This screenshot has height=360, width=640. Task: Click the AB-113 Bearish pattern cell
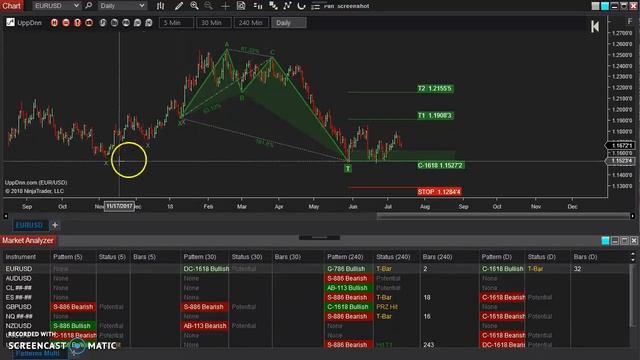pyautogui.click(x=204, y=326)
